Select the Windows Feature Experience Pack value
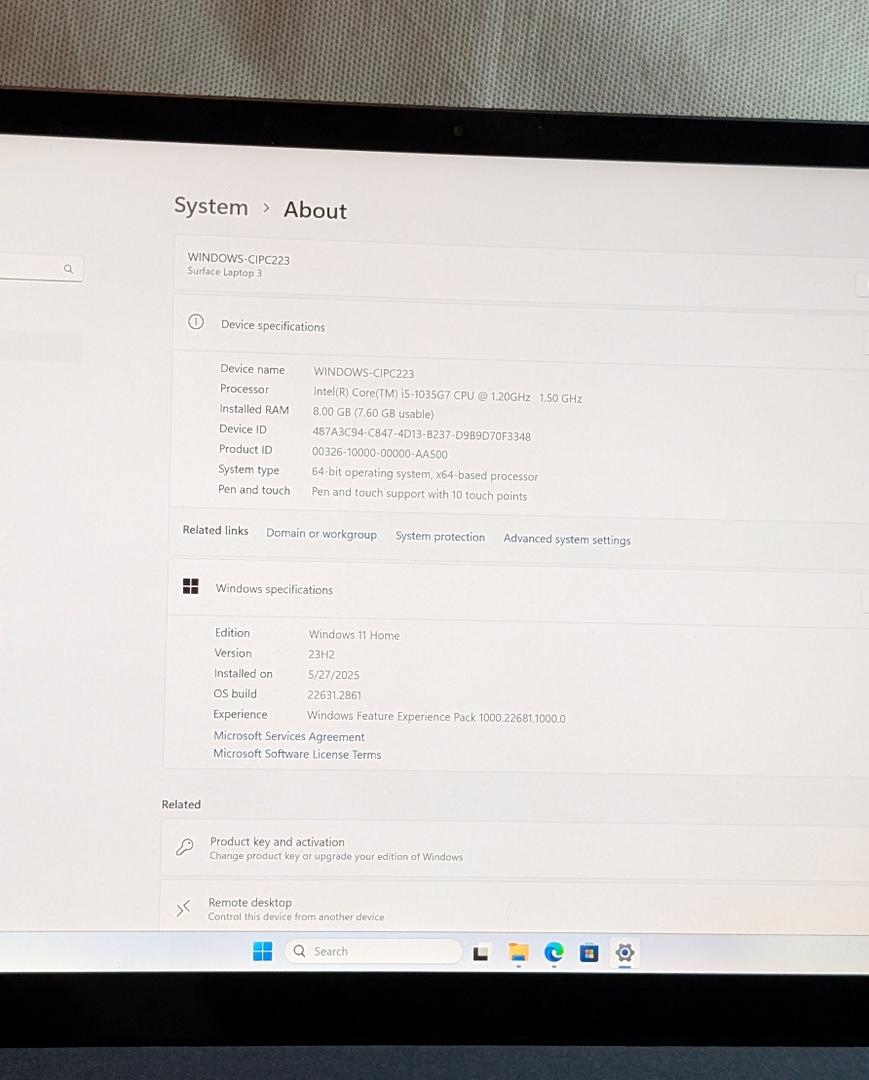 coord(436,717)
